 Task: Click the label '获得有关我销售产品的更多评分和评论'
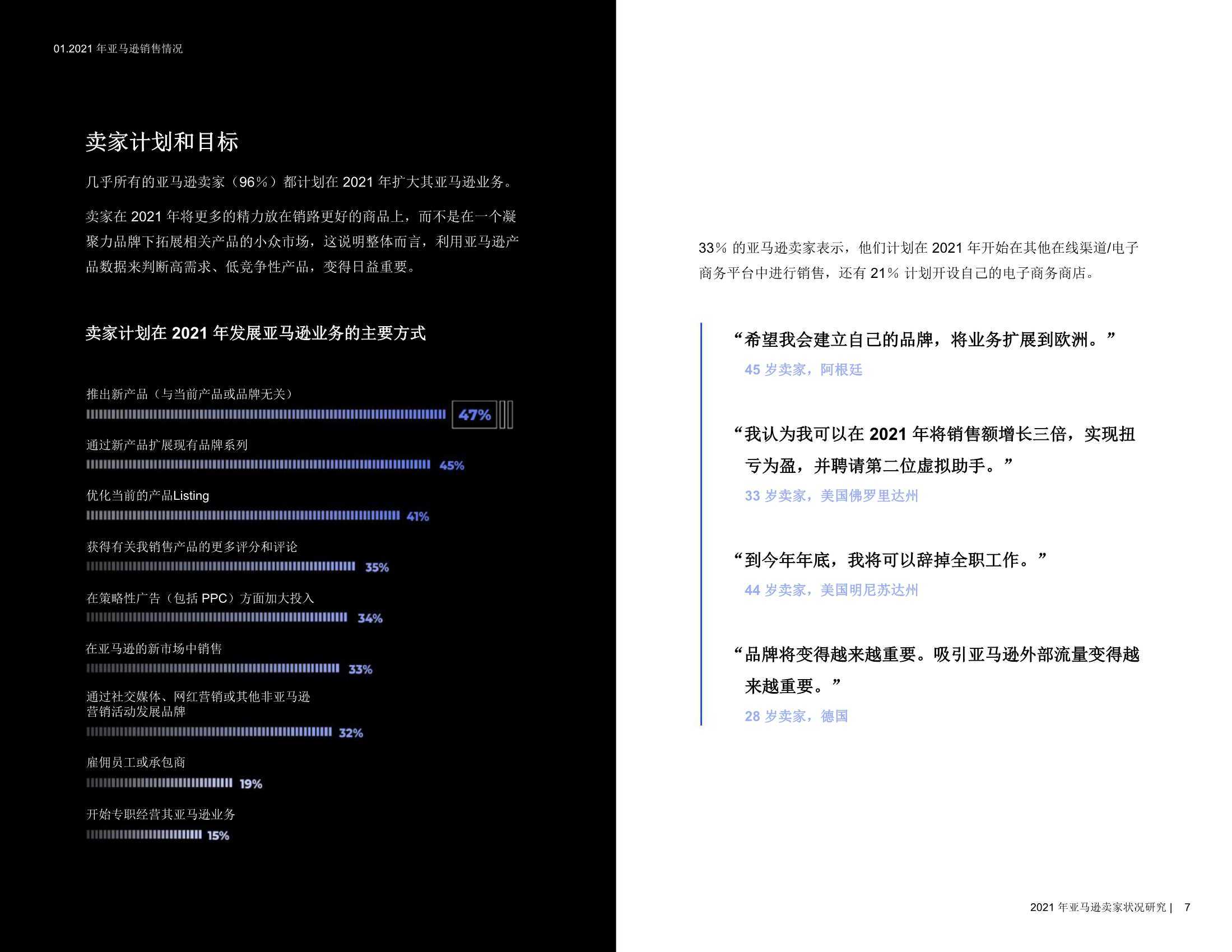(192, 547)
